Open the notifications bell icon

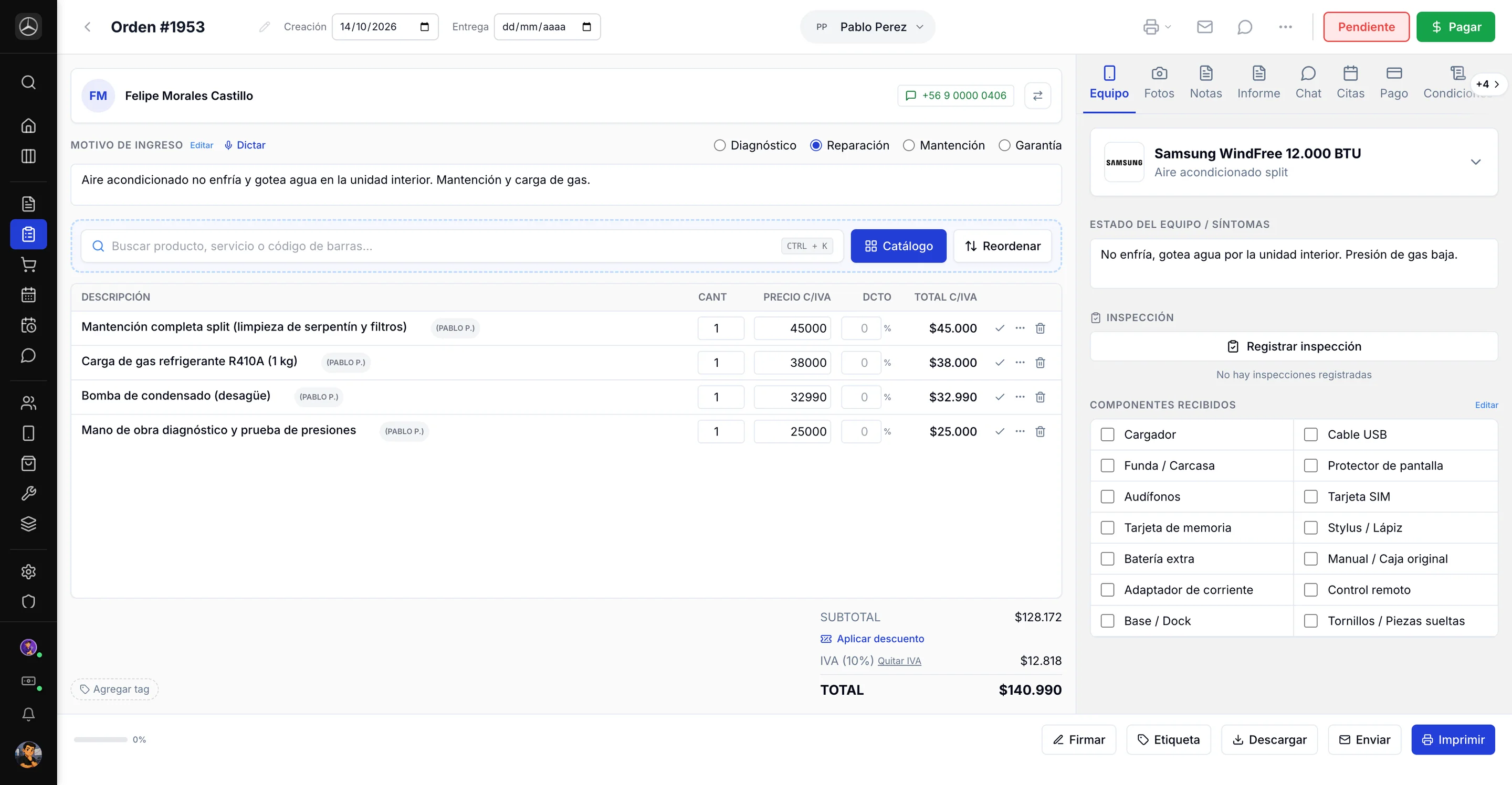tap(28, 714)
